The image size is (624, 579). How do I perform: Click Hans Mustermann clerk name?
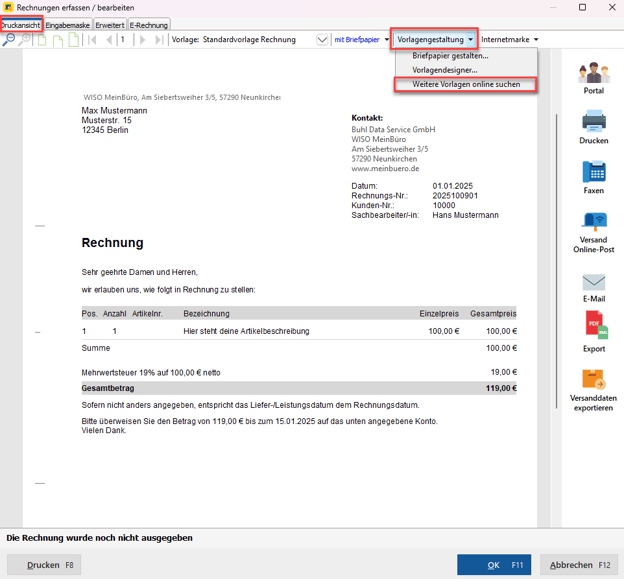(x=465, y=215)
